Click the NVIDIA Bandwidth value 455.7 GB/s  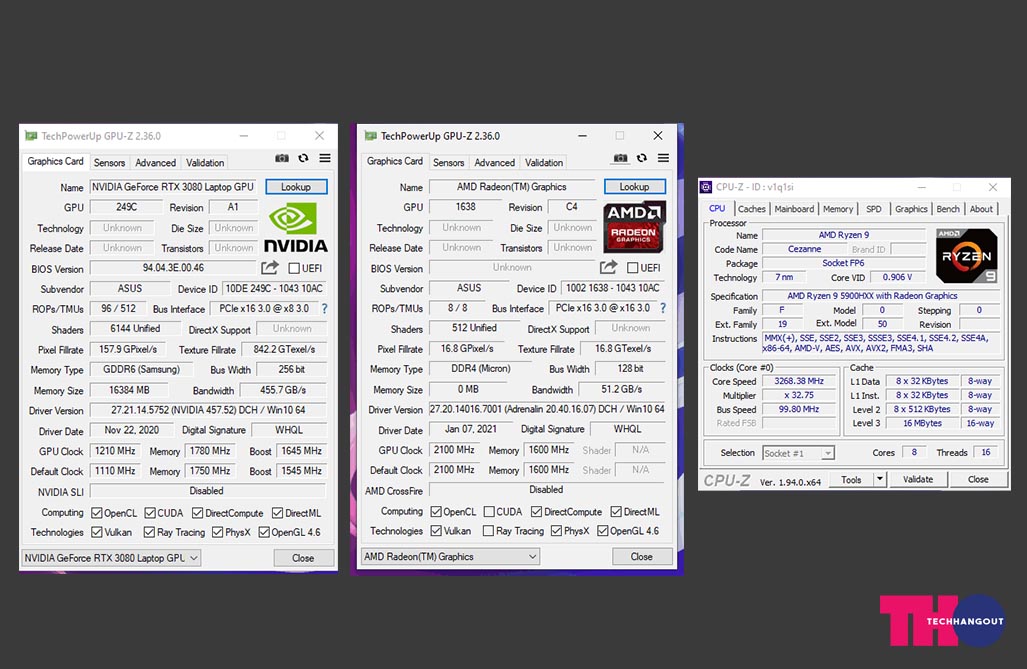click(283, 390)
